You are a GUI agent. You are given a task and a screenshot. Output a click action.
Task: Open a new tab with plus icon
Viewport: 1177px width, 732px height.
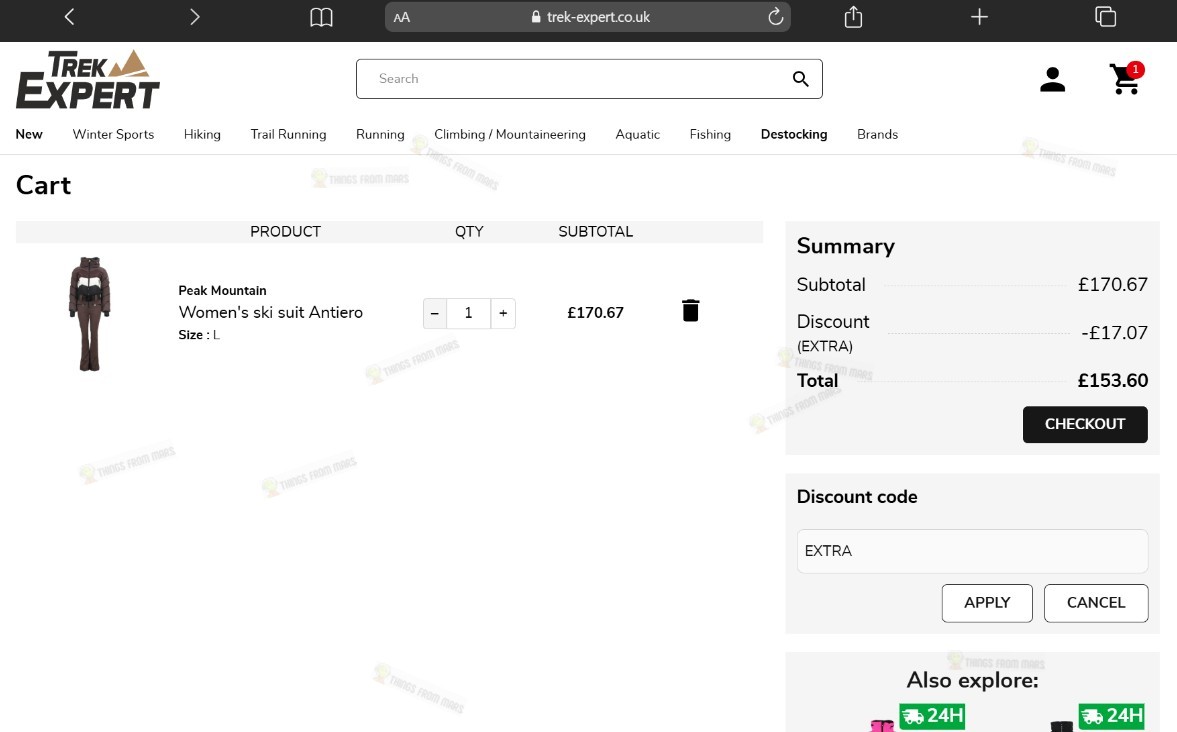click(x=979, y=17)
